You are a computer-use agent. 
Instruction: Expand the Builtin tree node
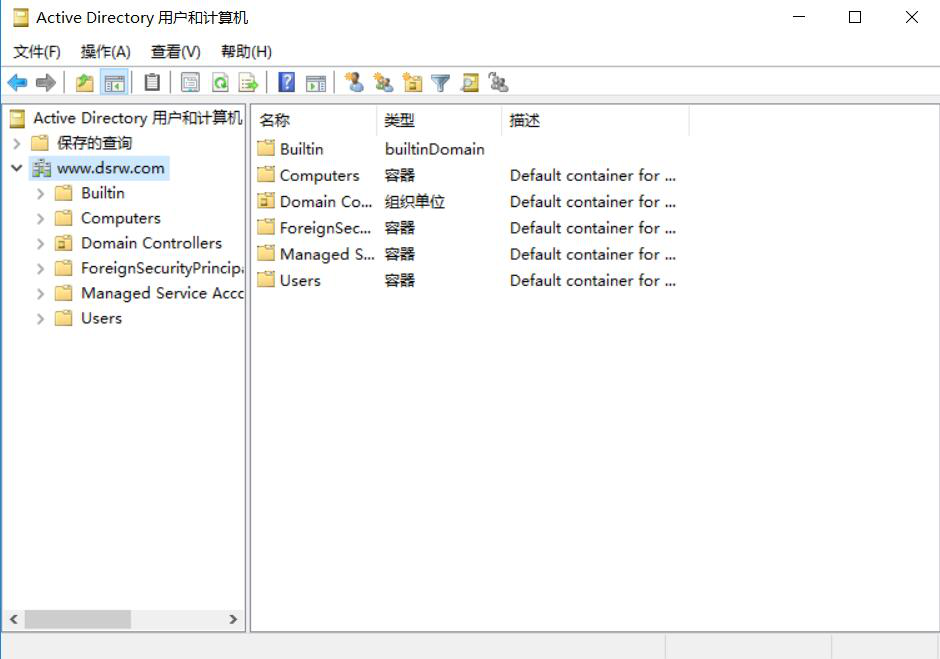click(40, 194)
